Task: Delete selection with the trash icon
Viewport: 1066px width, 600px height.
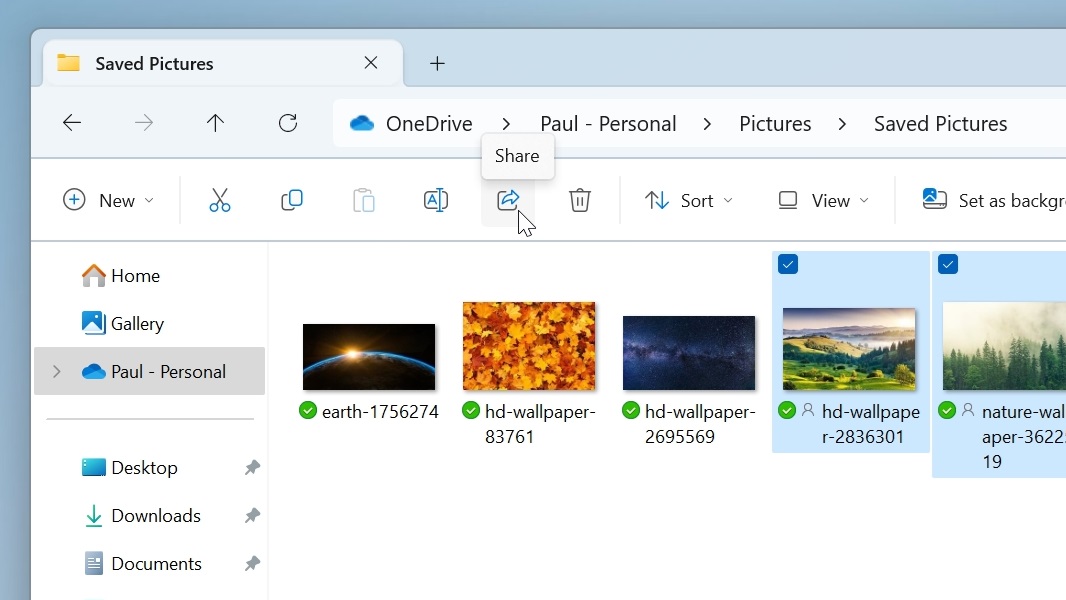Action: point(580,200)
